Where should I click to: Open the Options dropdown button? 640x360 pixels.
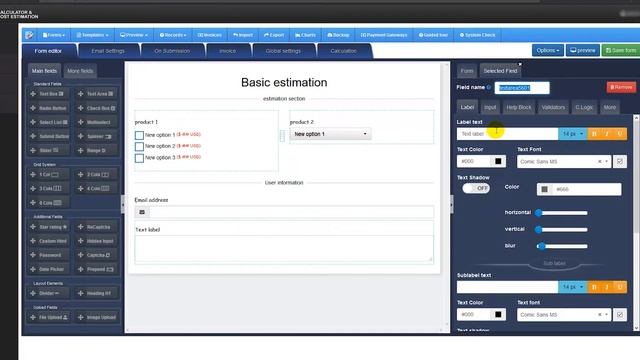tap(548, 50)
